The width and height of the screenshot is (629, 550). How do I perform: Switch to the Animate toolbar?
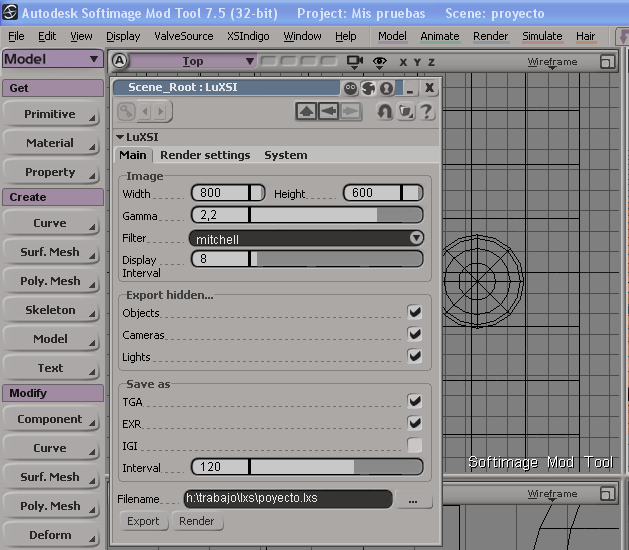[x=440, y=37]
